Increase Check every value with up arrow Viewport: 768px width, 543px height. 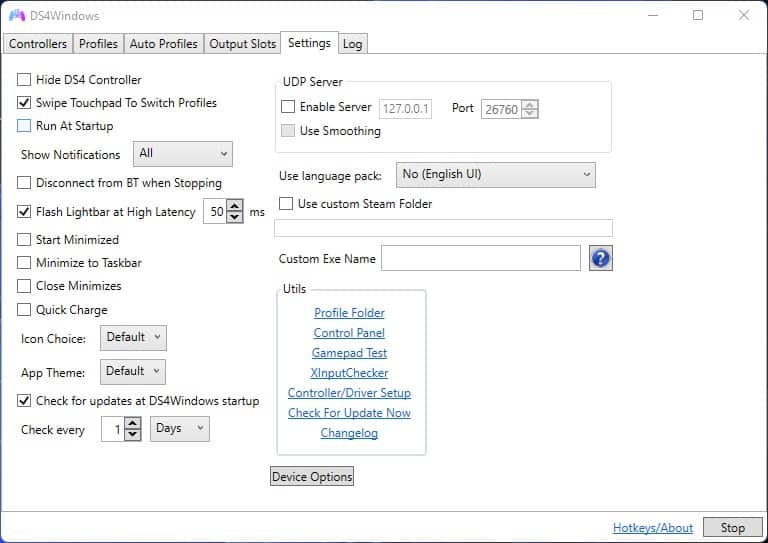133,423
